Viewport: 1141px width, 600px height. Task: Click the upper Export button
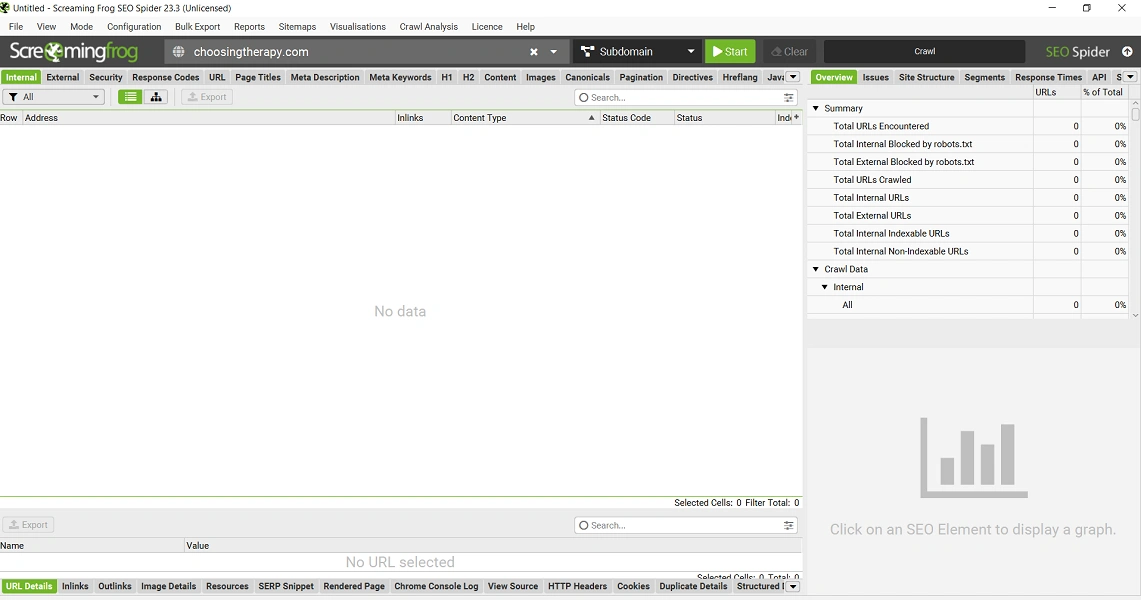tap(207, 97)
